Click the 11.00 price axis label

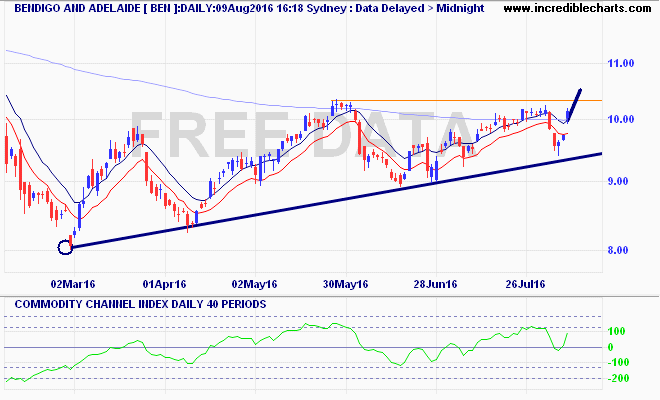pos(623,63)
